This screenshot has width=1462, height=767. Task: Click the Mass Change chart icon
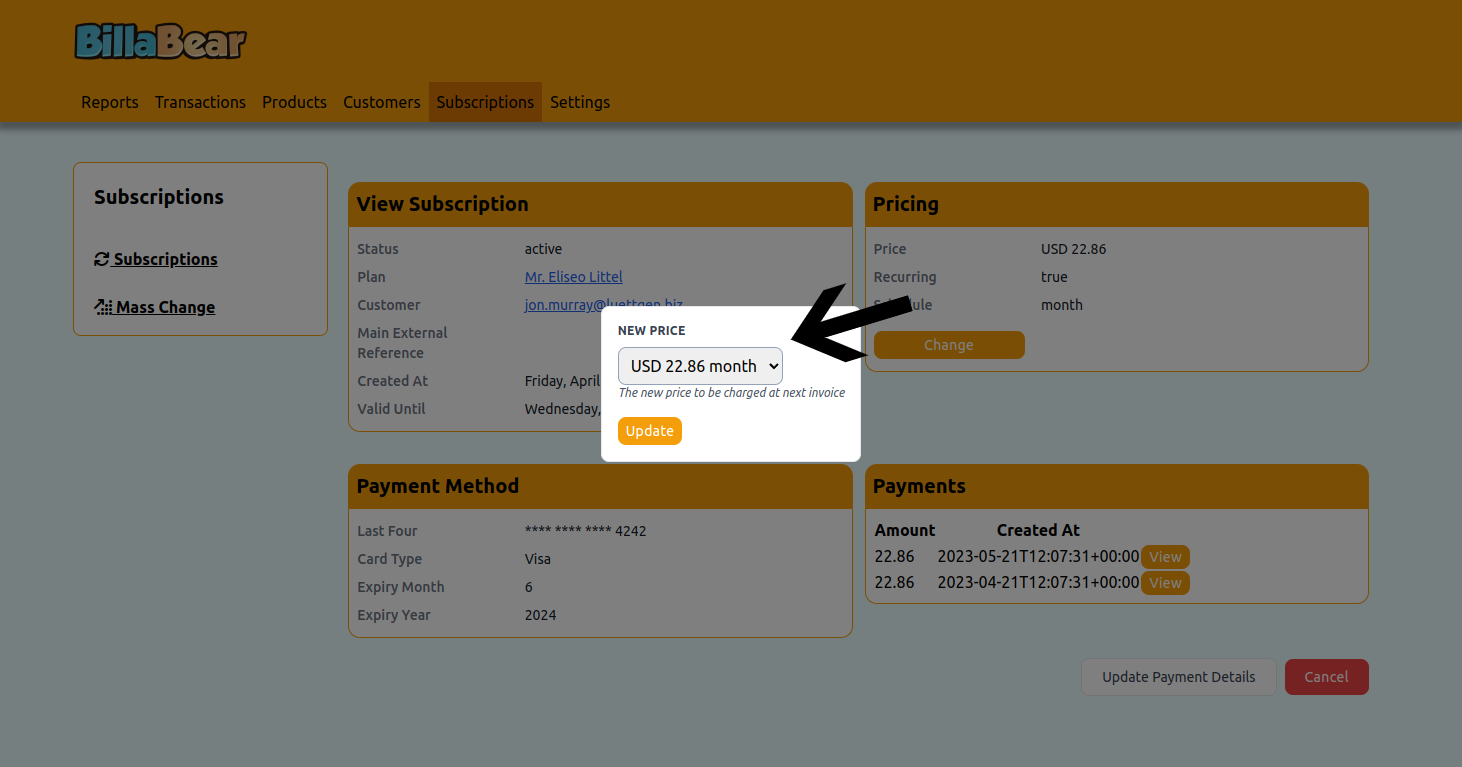[103, 307]
